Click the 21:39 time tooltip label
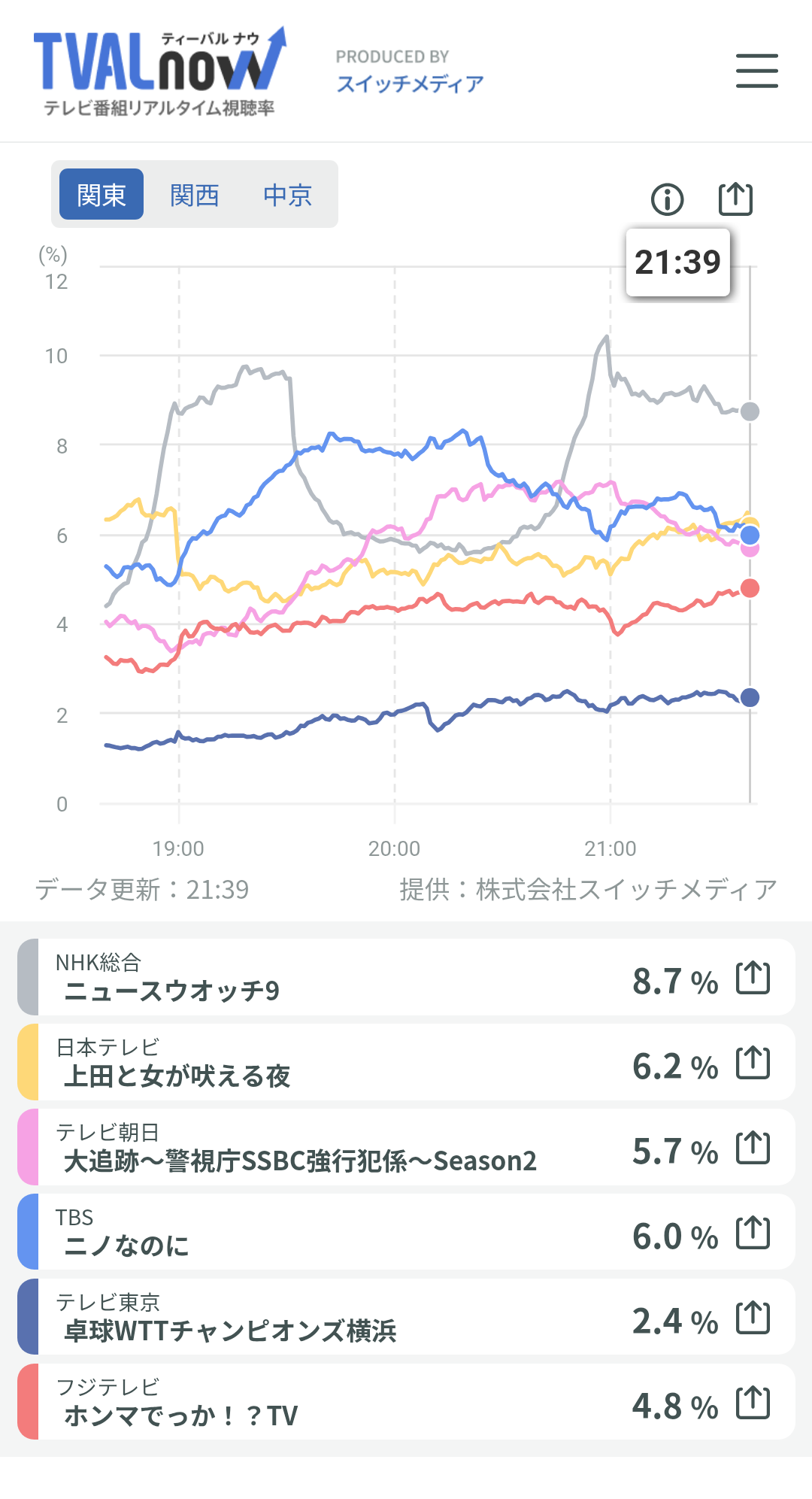 678,262
